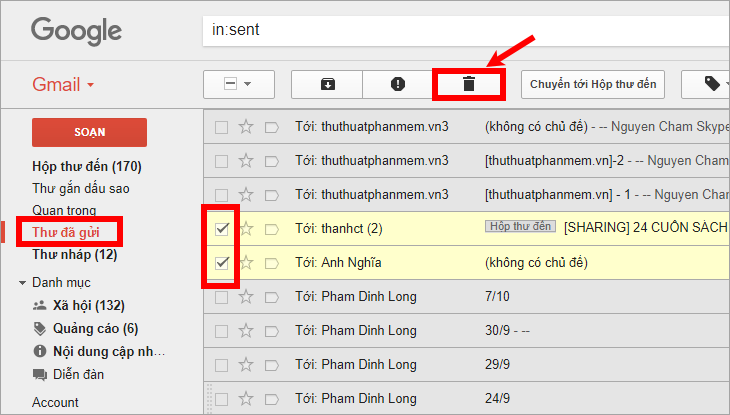Click the Hộp thư đến label tag on thanhct email
This screenshot has width=730, height=415.
tap(520, 226)
